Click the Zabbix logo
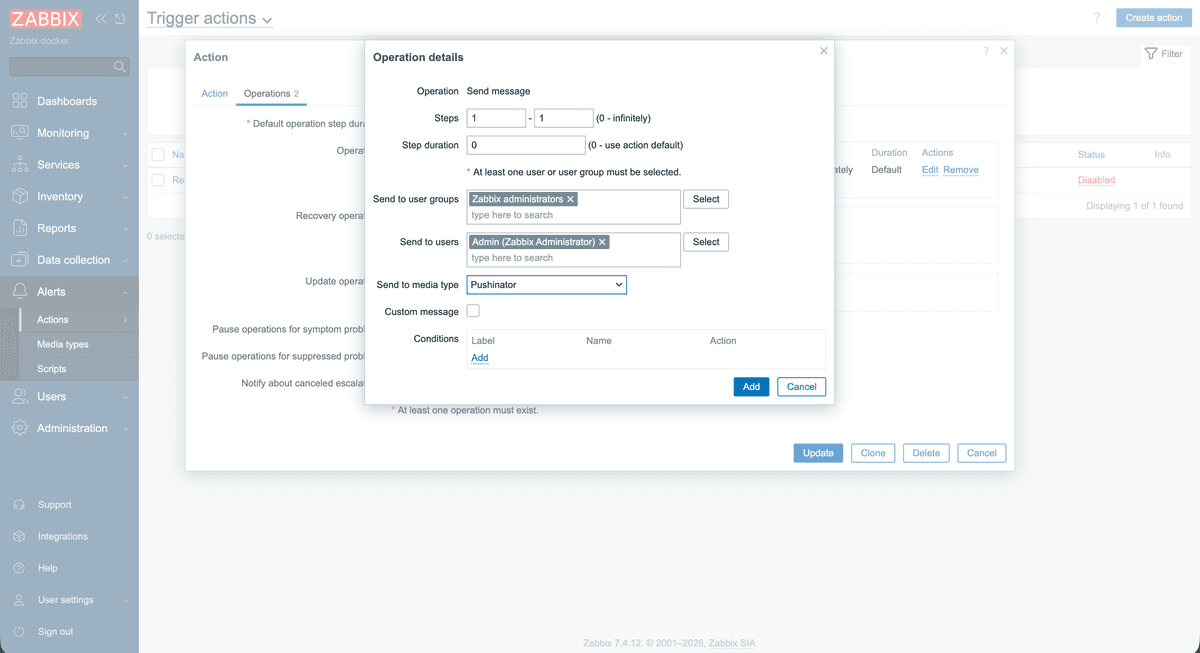1200x653 pixels. 45,19
